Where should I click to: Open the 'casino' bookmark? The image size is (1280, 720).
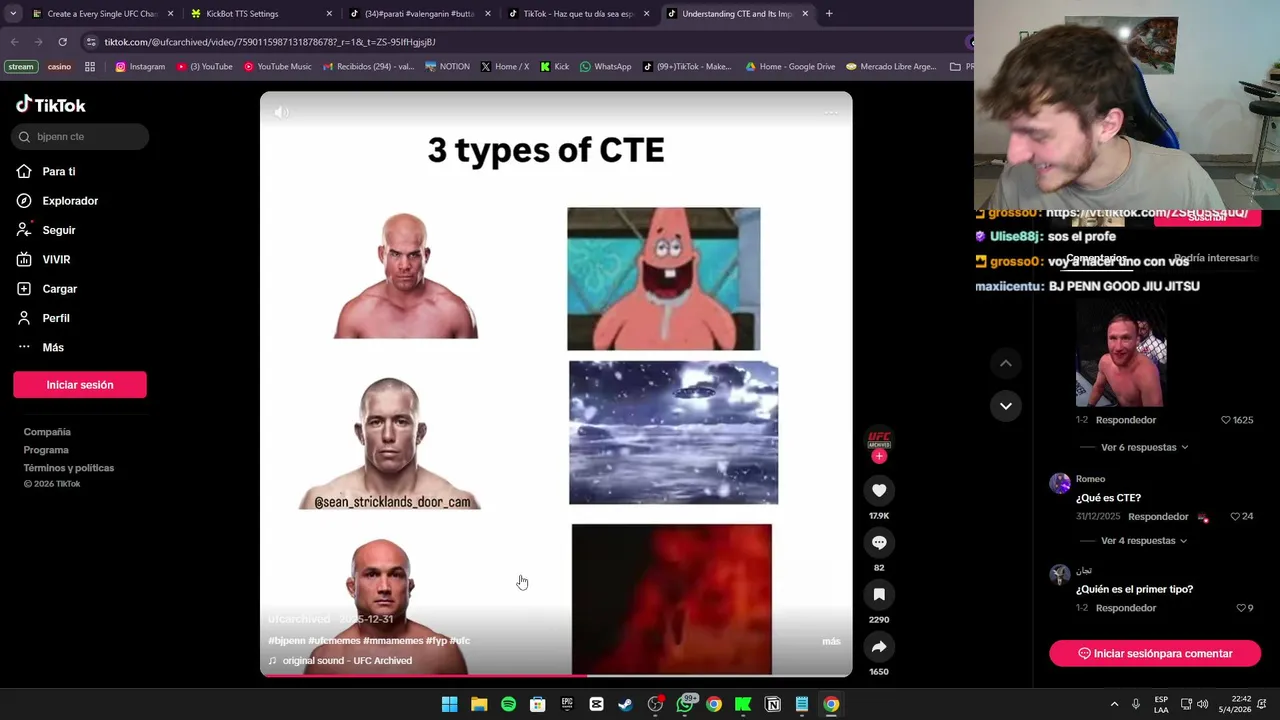pyautogui.click(x=59, y=67)
